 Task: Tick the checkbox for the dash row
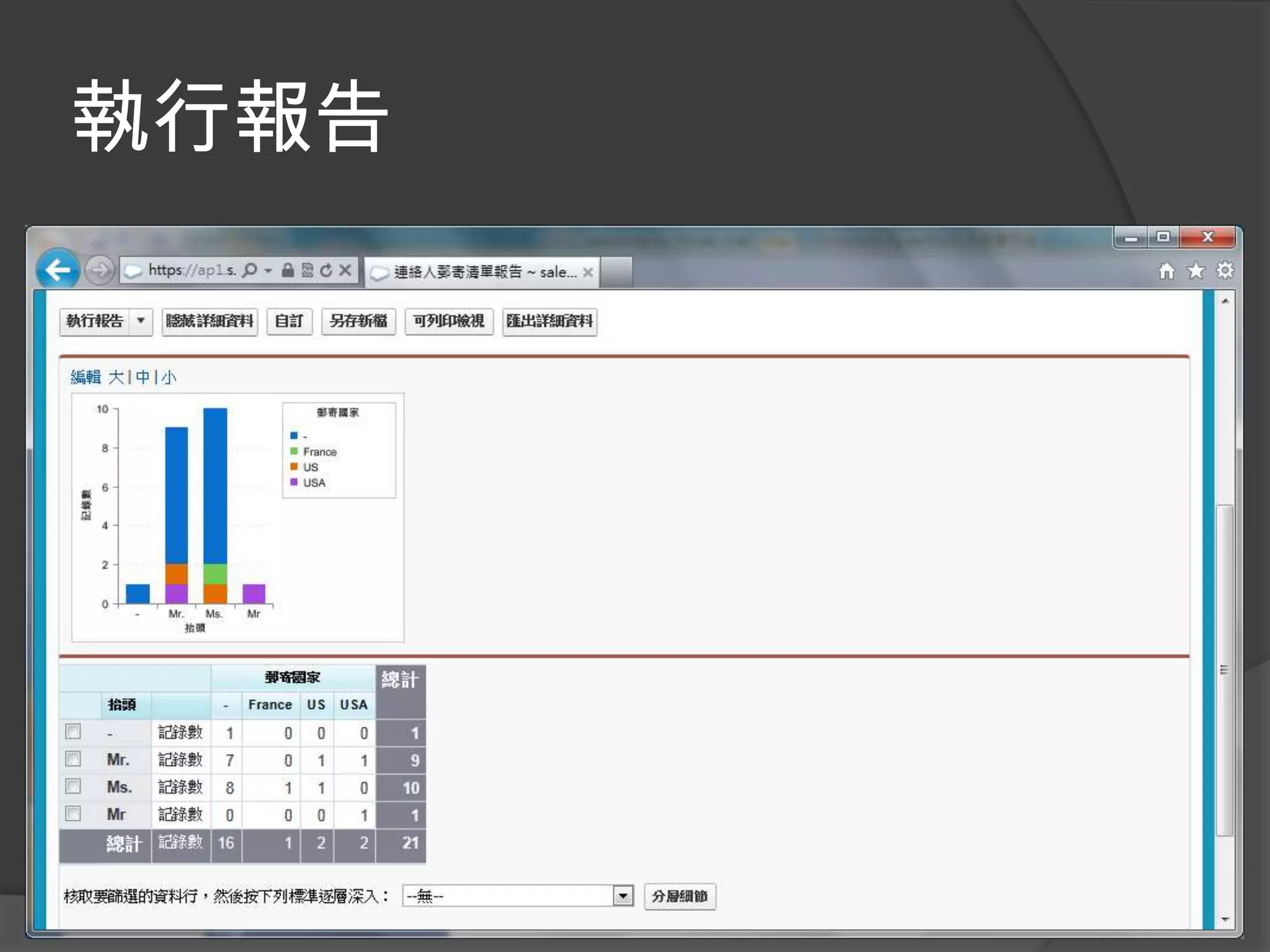coord(73,731)
